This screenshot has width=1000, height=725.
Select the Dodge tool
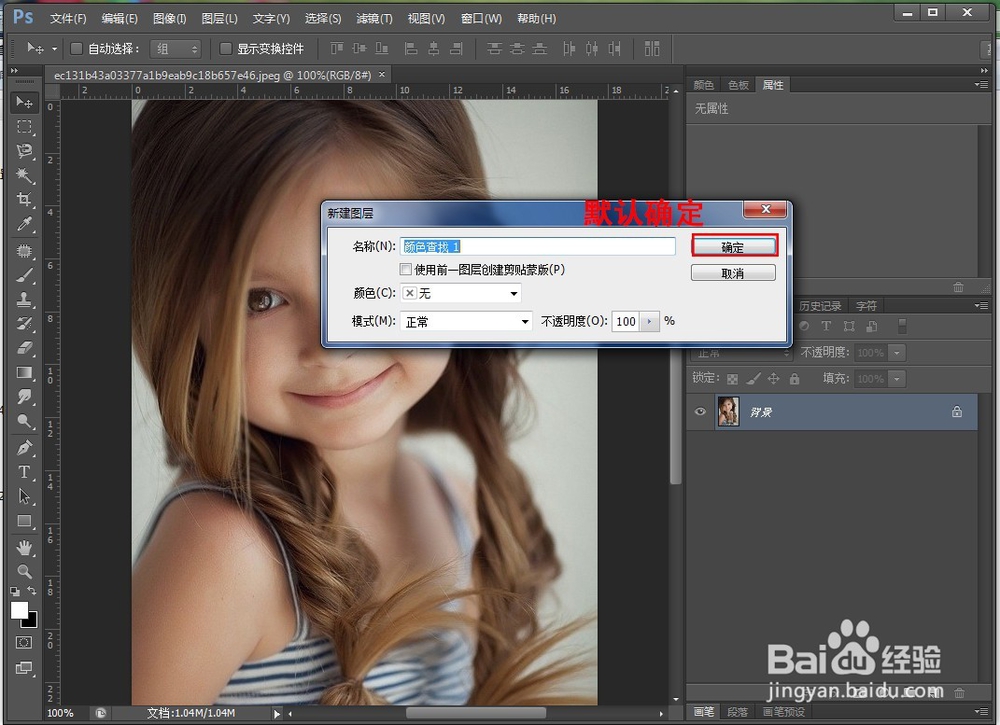(24, 421)
